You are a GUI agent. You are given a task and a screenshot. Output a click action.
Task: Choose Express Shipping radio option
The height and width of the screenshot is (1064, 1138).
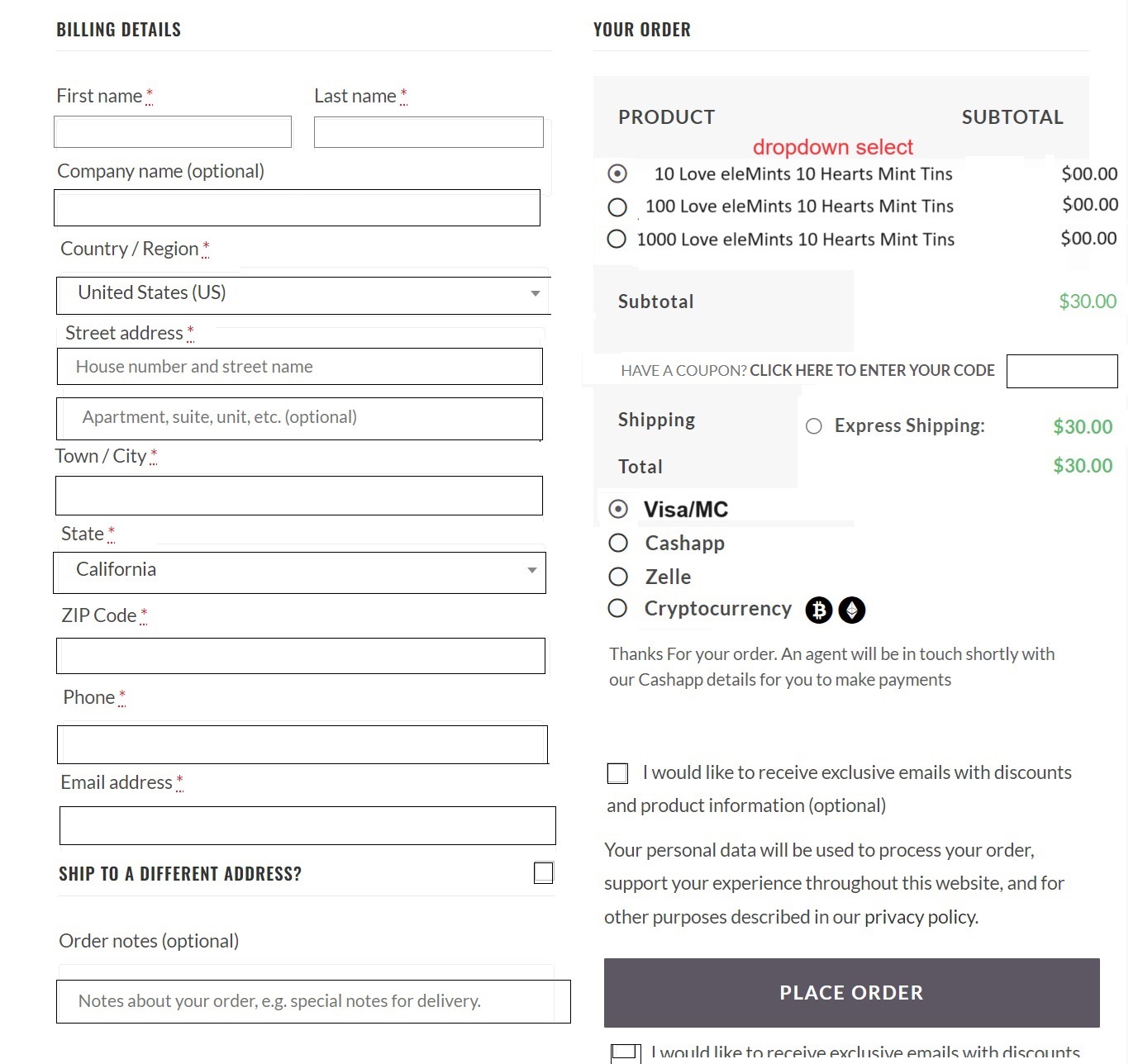814,426
